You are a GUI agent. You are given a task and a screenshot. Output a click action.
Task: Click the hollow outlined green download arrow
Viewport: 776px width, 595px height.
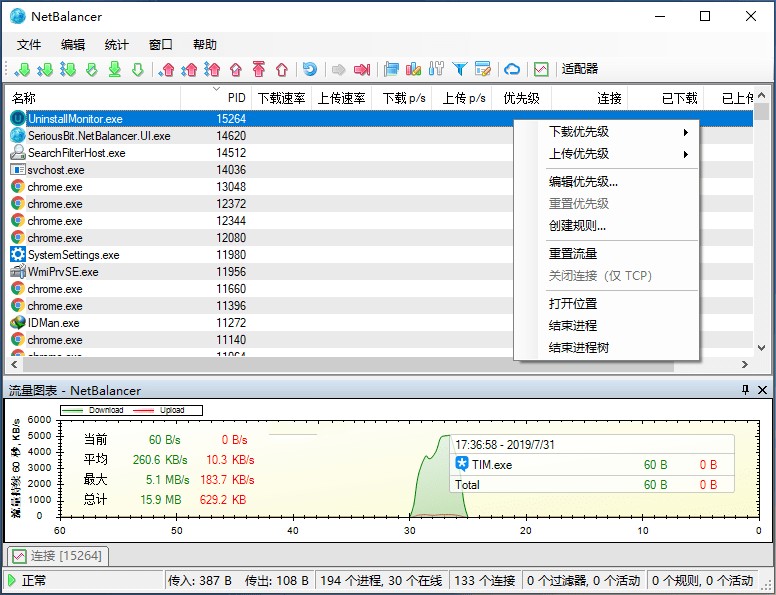point(138,69)
